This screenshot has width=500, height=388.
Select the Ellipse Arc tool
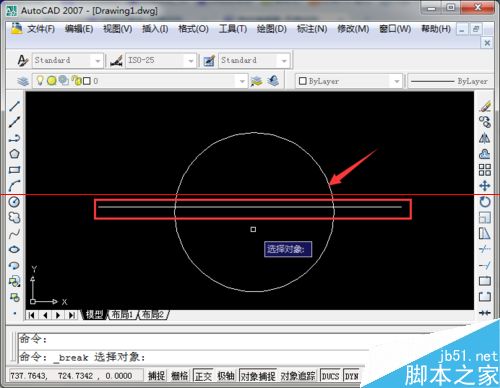point(14,265)
